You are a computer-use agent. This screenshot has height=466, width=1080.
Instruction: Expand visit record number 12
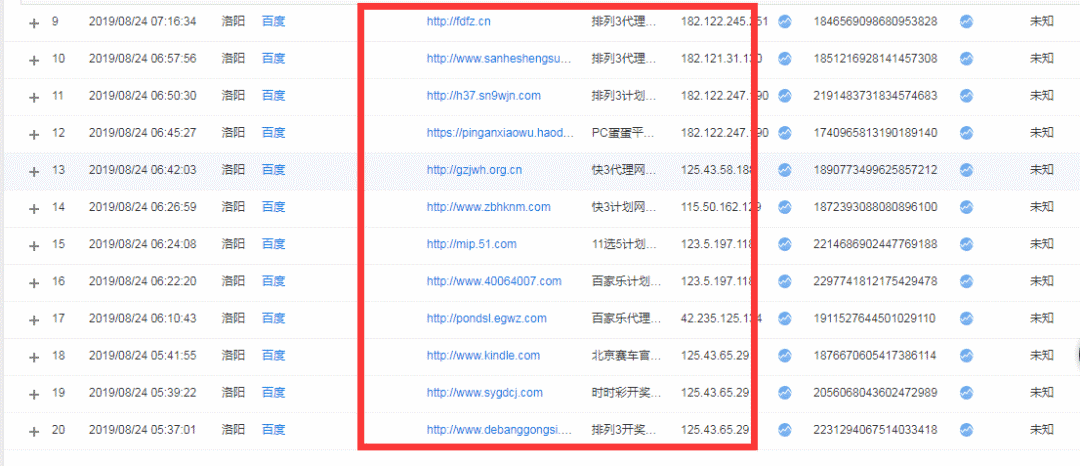coord(34,135)
